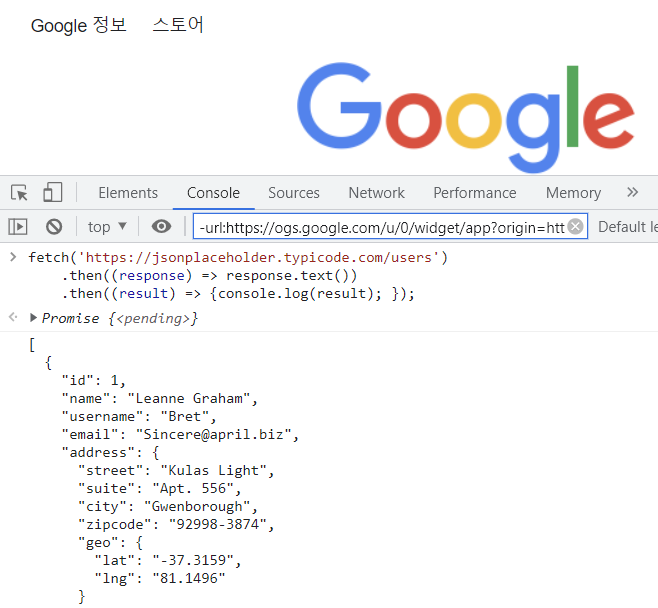Image resolution: width=658 pixels, height=608 pixels.
Task: Expand the Promise pending result
Action: point(33,318)
